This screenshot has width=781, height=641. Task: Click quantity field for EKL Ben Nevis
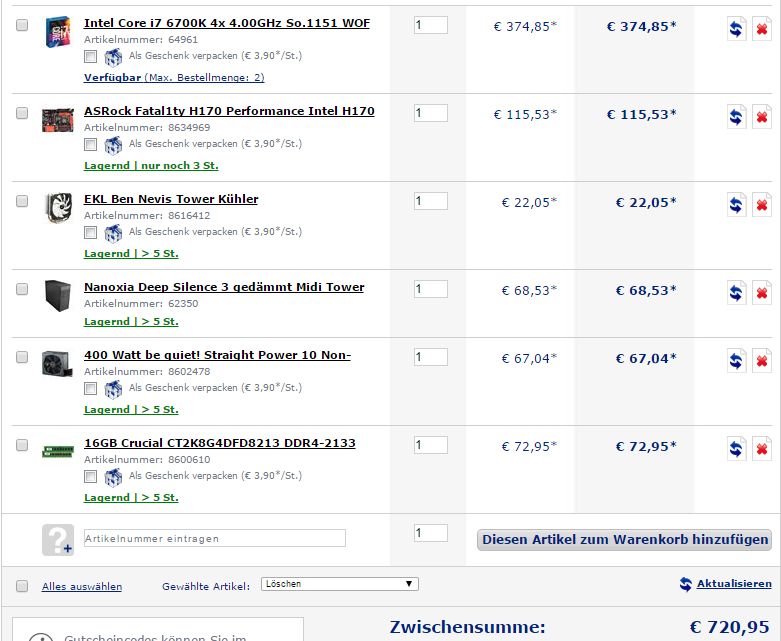pos(431,201)
